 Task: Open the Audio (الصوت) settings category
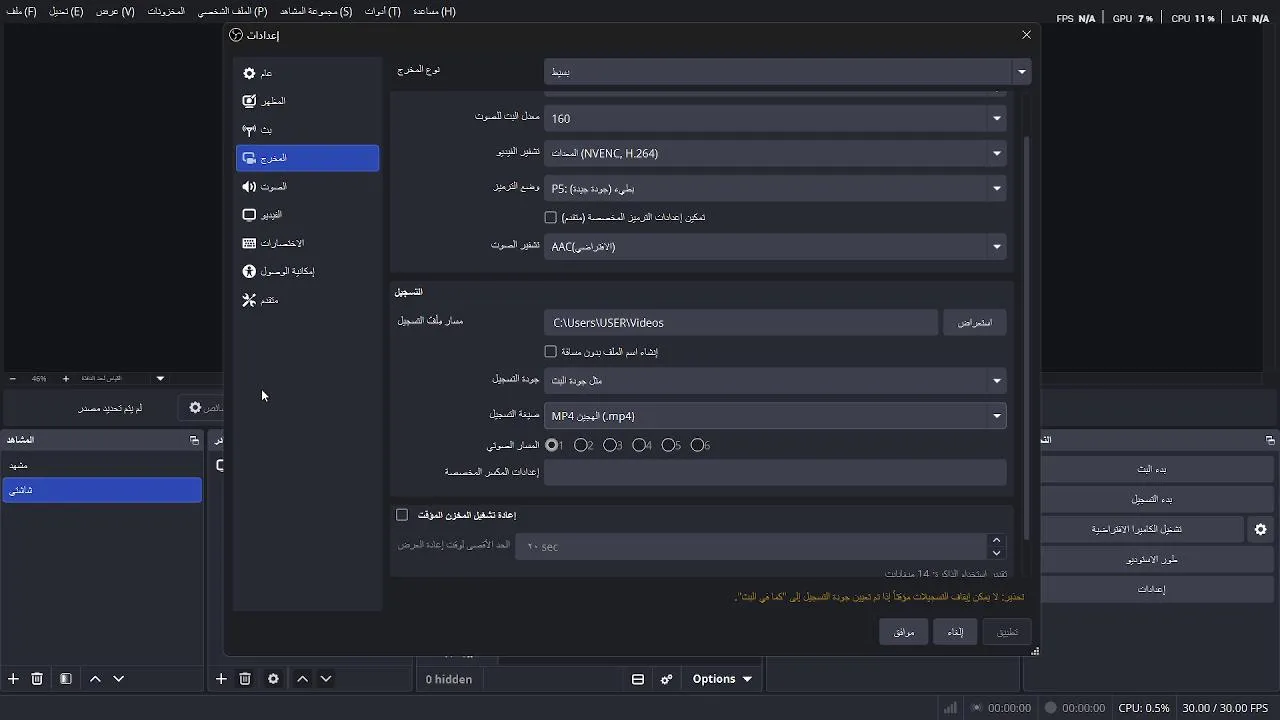pos(307,187)
